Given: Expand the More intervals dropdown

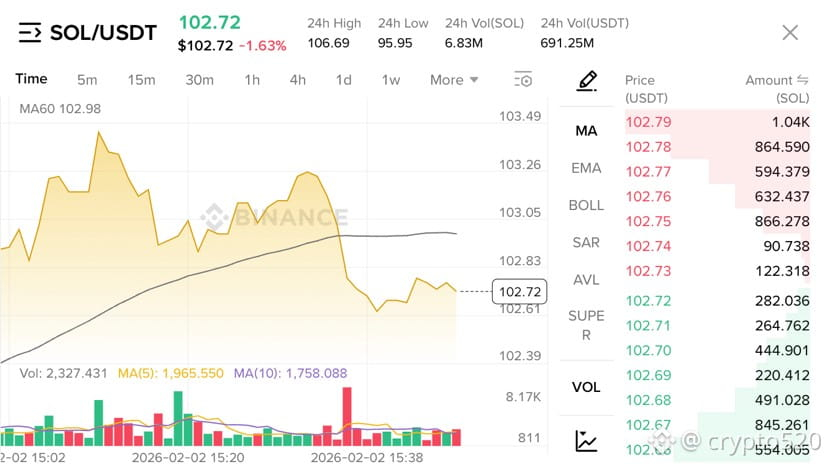Looking at the screenshot, I should [x=454, y=80].
